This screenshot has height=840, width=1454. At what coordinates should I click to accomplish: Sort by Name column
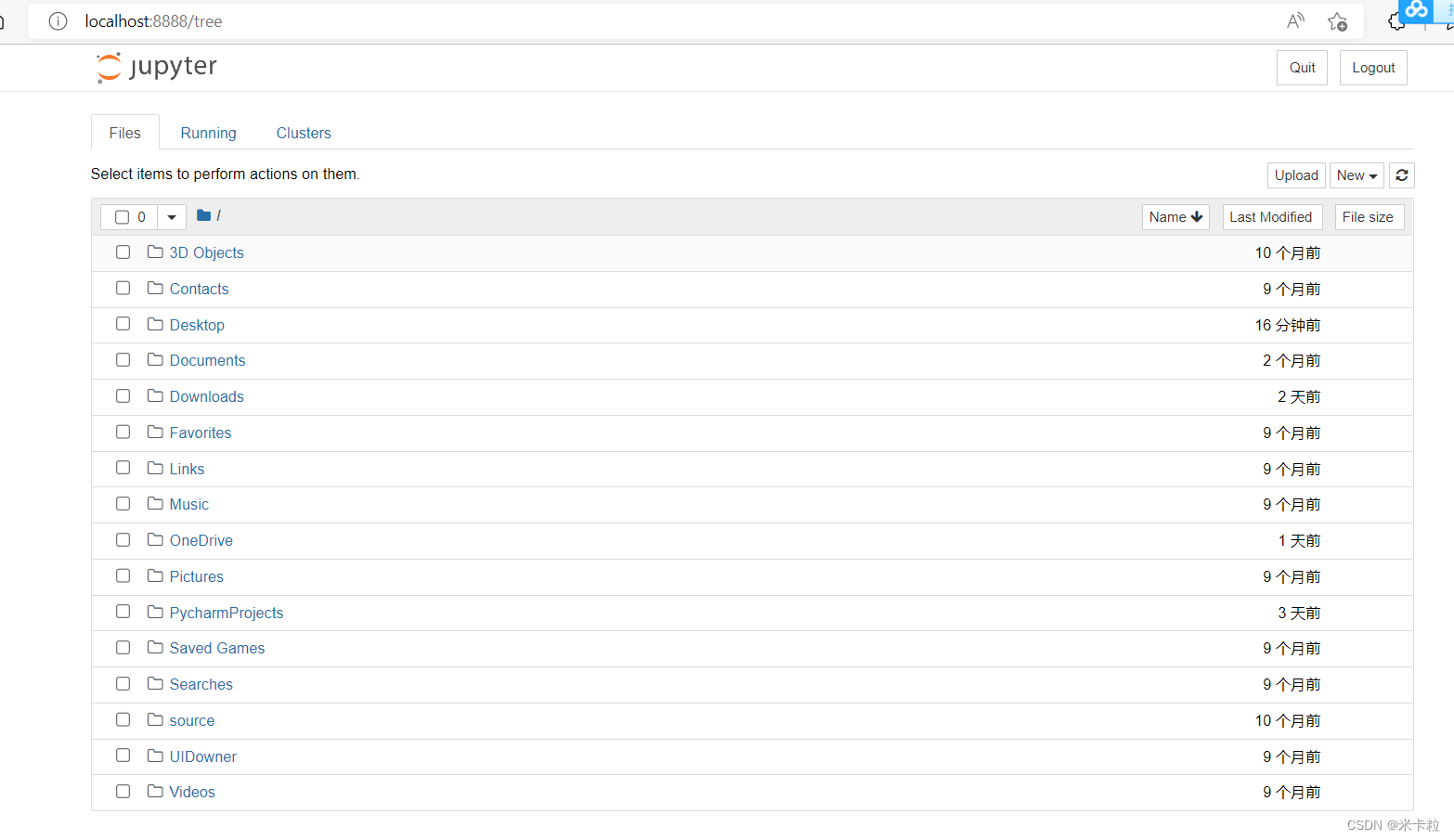click(x=1175, y=217)
